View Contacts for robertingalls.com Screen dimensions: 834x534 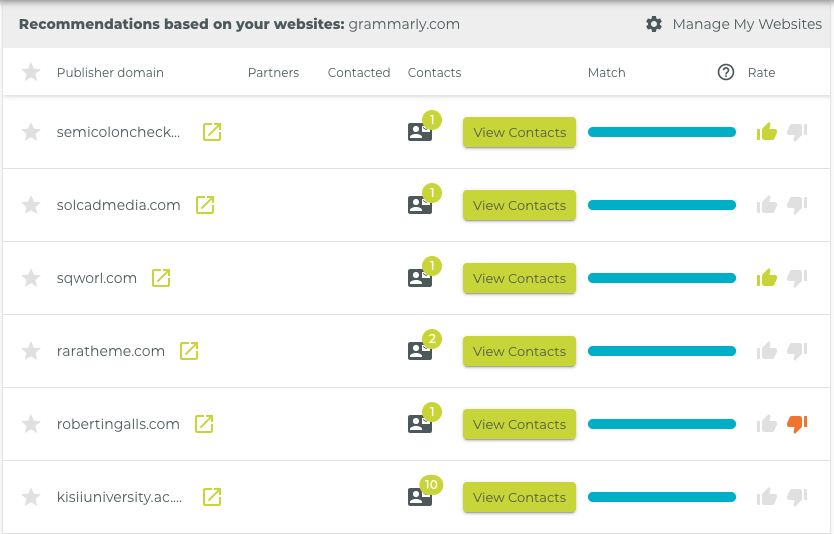(519, 424)
